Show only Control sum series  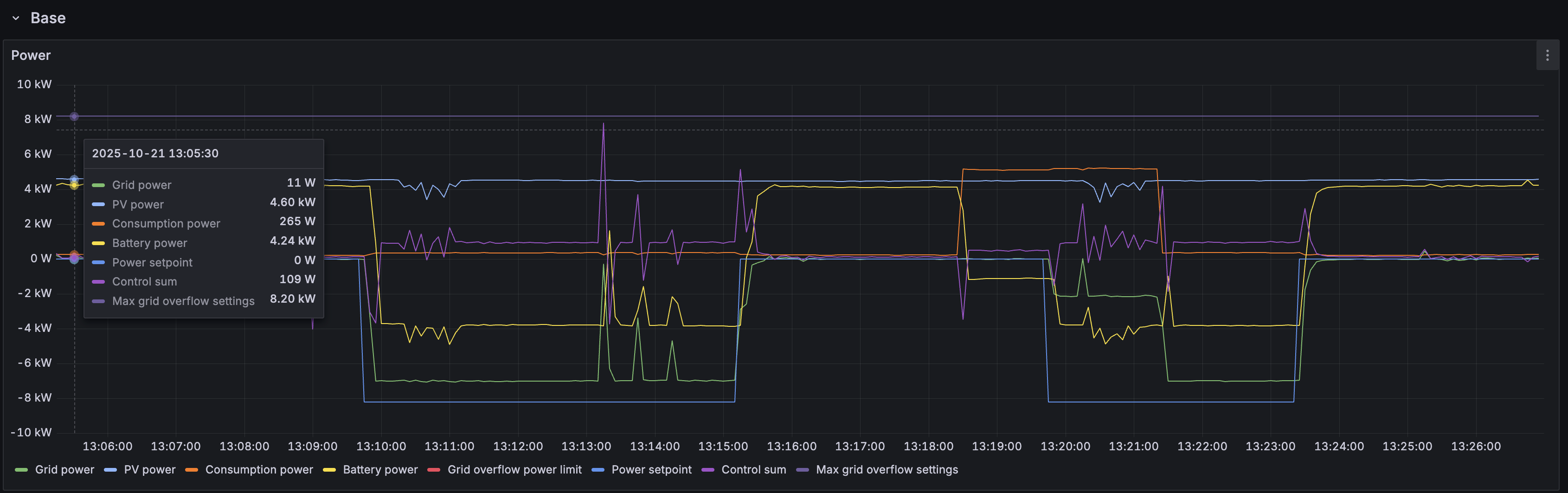pyautogui.click(x=753, y=470)
